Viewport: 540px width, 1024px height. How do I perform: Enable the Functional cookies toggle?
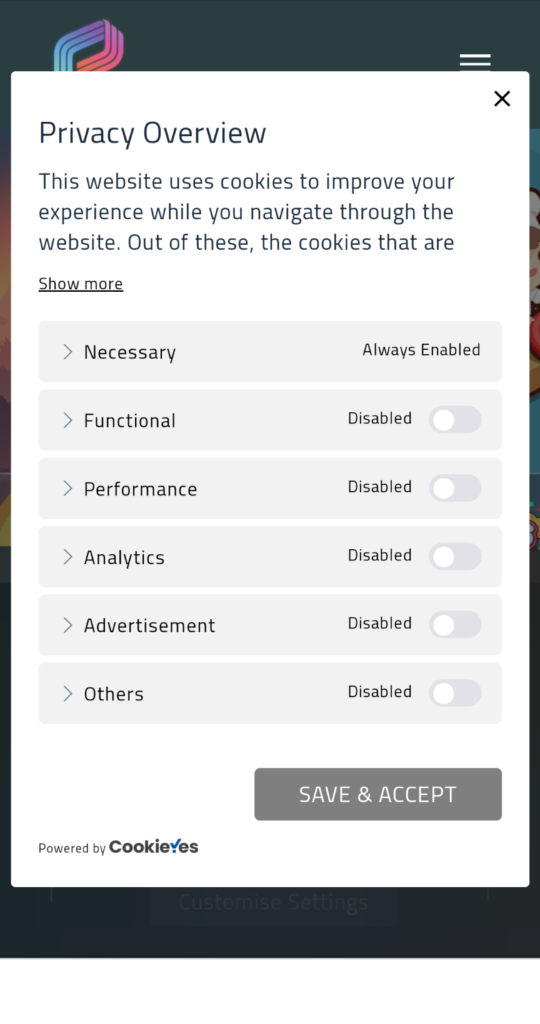455,419
